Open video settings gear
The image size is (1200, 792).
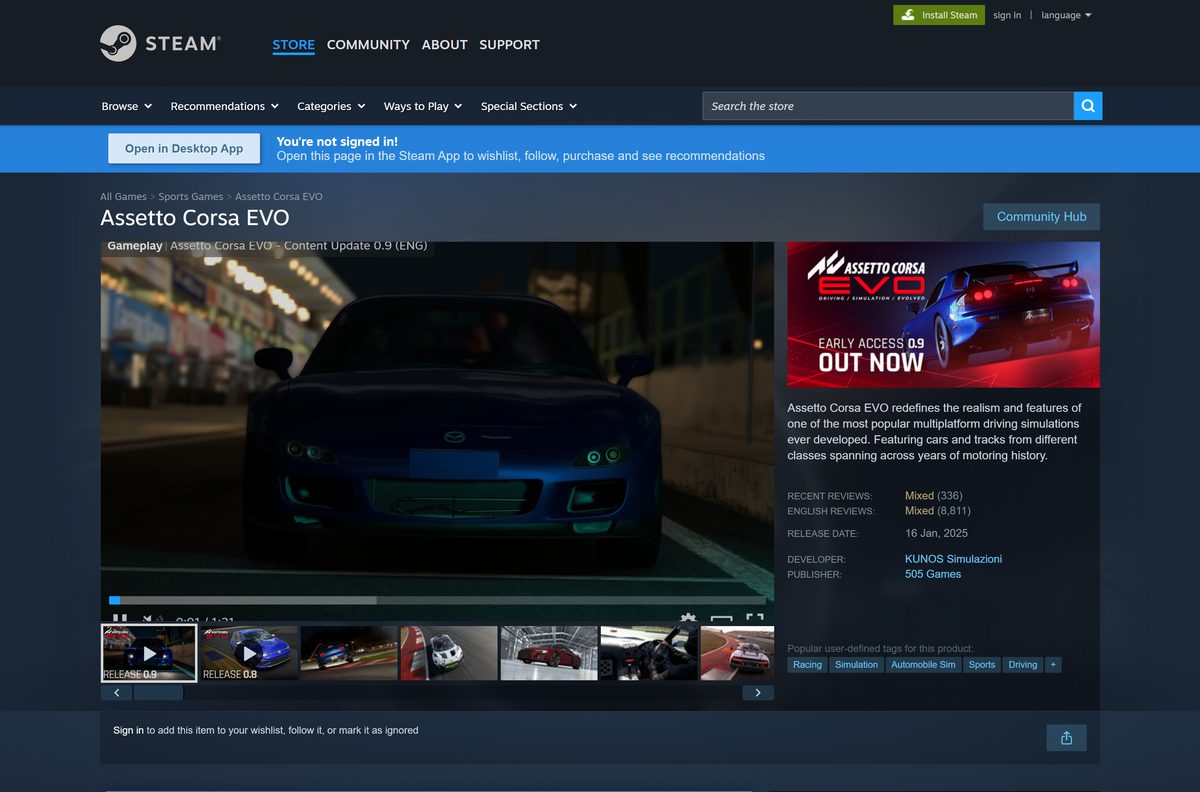click(x=687, y=619)
